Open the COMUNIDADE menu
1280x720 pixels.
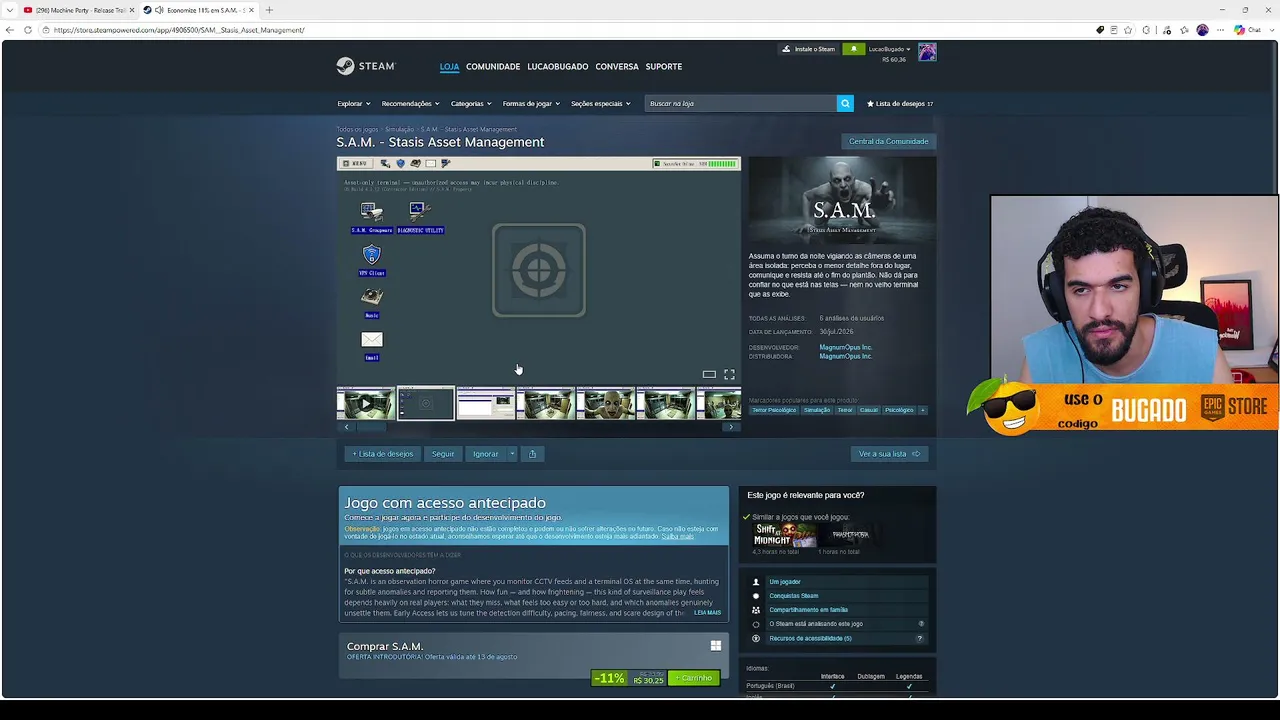coord(493,67)
